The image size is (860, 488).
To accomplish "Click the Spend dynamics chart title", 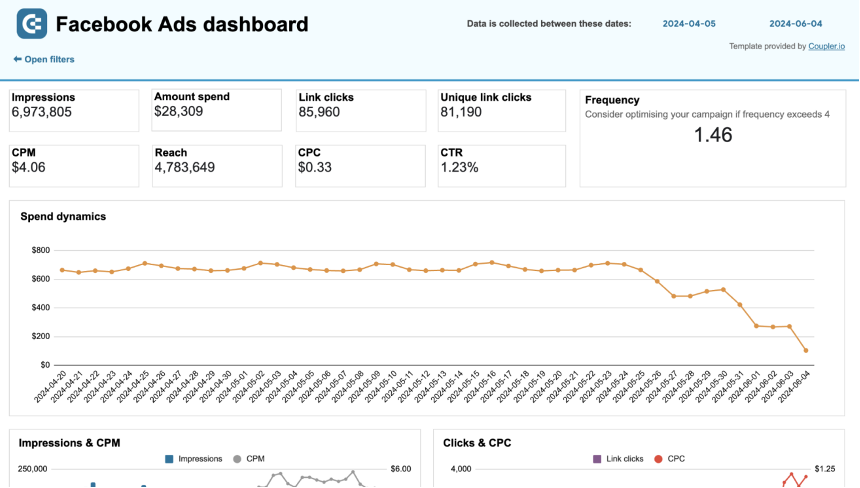I will (x=63, y=216).
